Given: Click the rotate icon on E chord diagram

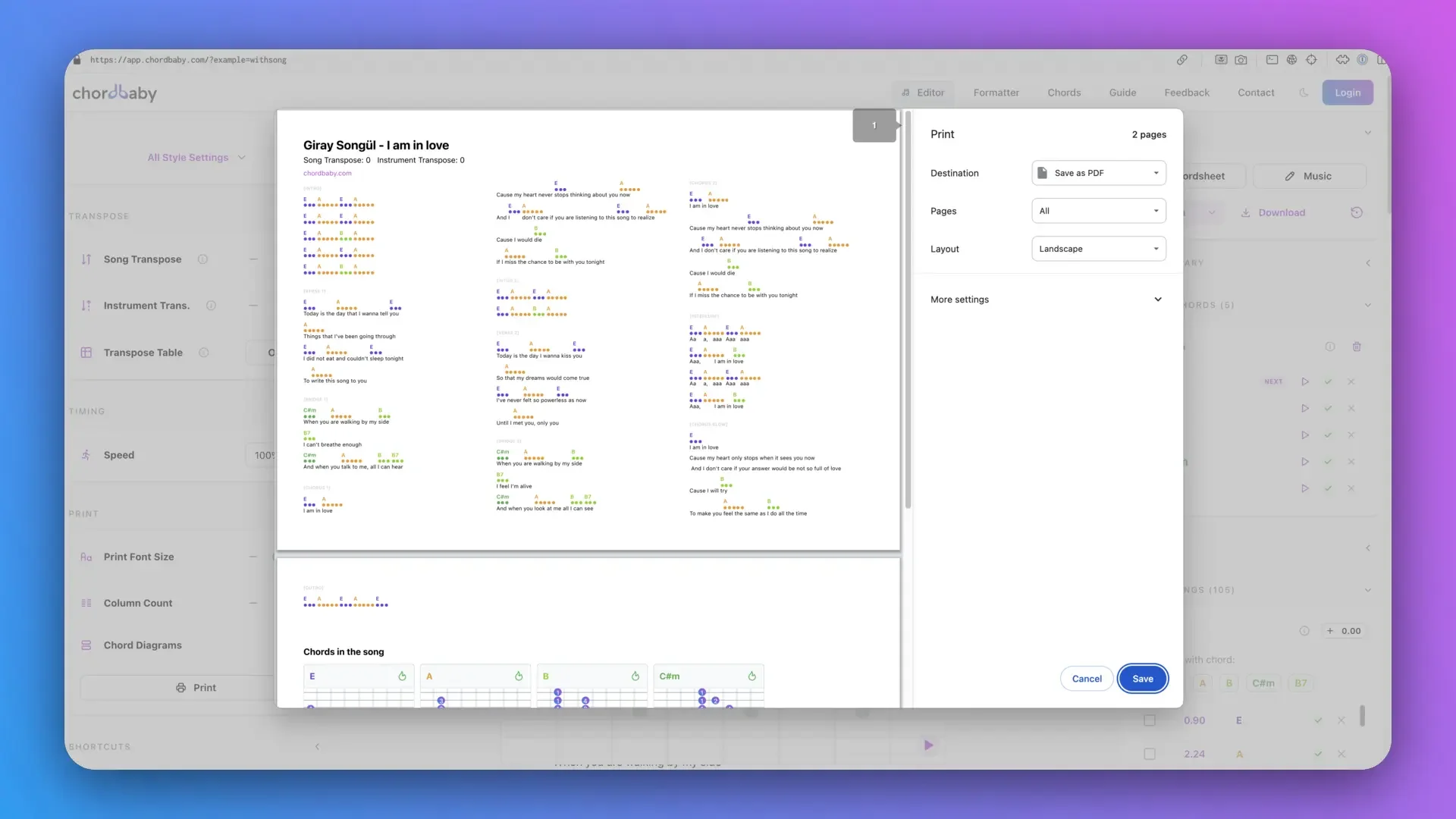Looking at the screenshot, I should click(402, 676).
